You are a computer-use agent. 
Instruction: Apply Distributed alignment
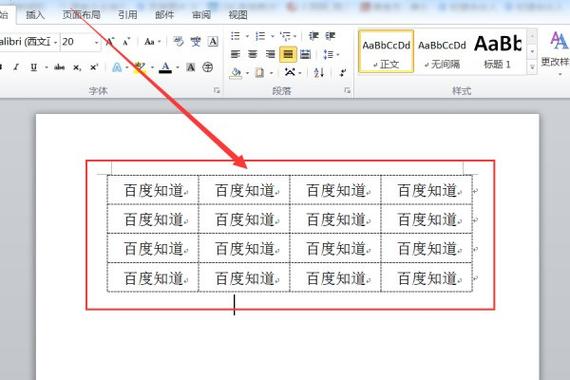(x=305, y=55)
